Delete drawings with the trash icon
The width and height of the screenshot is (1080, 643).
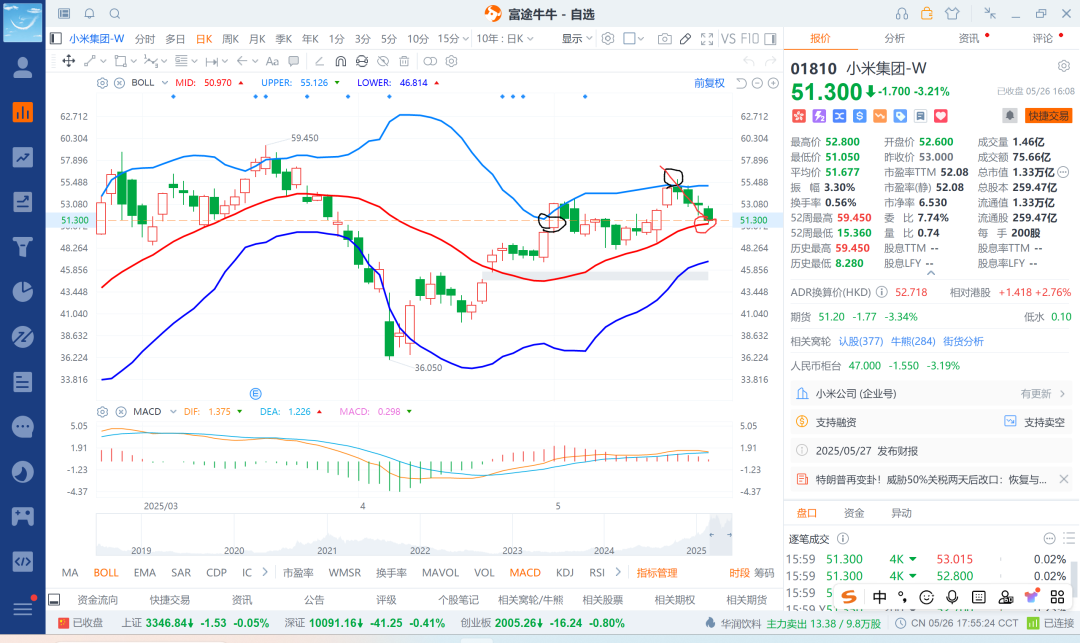tap(404, 61)
